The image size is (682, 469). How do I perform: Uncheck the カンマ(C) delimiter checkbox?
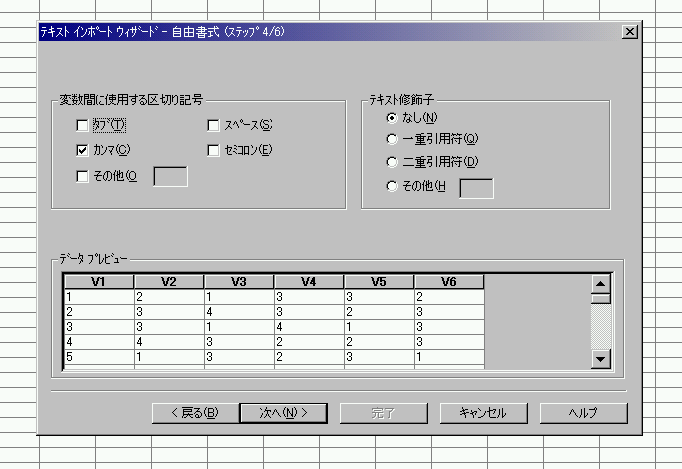(82, 151)
